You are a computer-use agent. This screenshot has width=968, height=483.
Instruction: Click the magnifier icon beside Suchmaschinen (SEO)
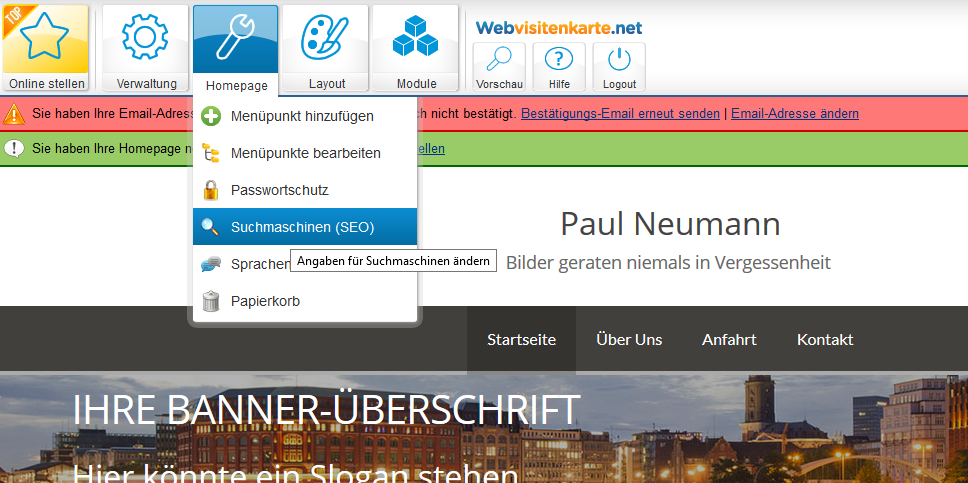[x=211, y=227]
